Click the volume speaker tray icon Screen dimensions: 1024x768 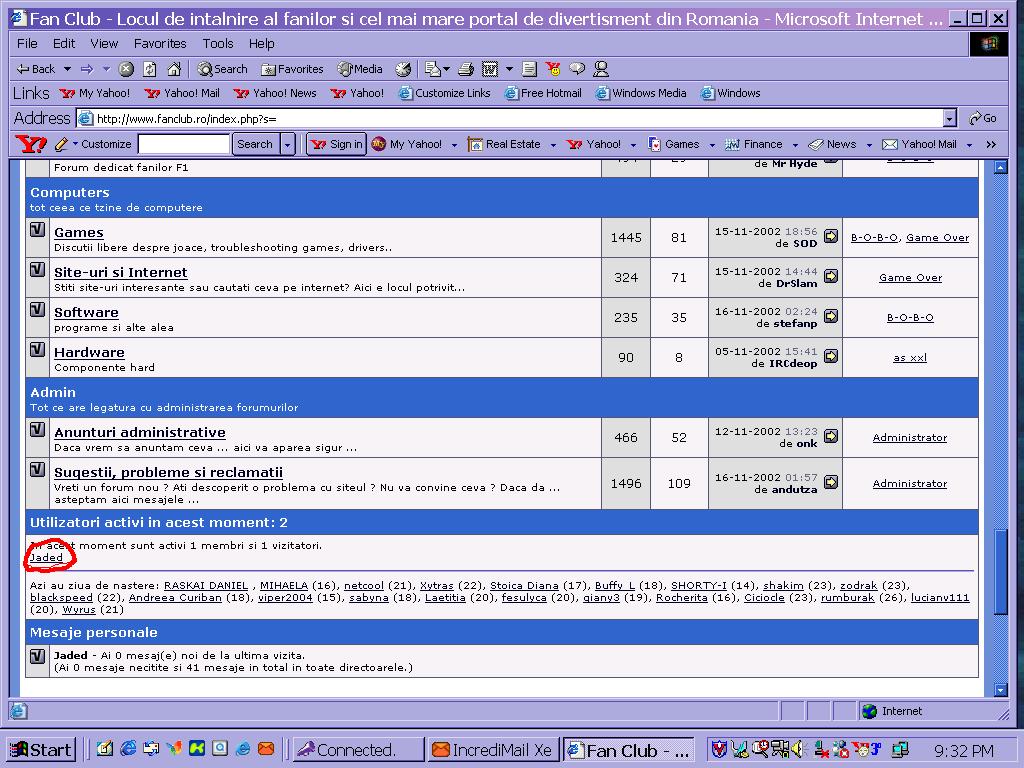click(797, 749)
